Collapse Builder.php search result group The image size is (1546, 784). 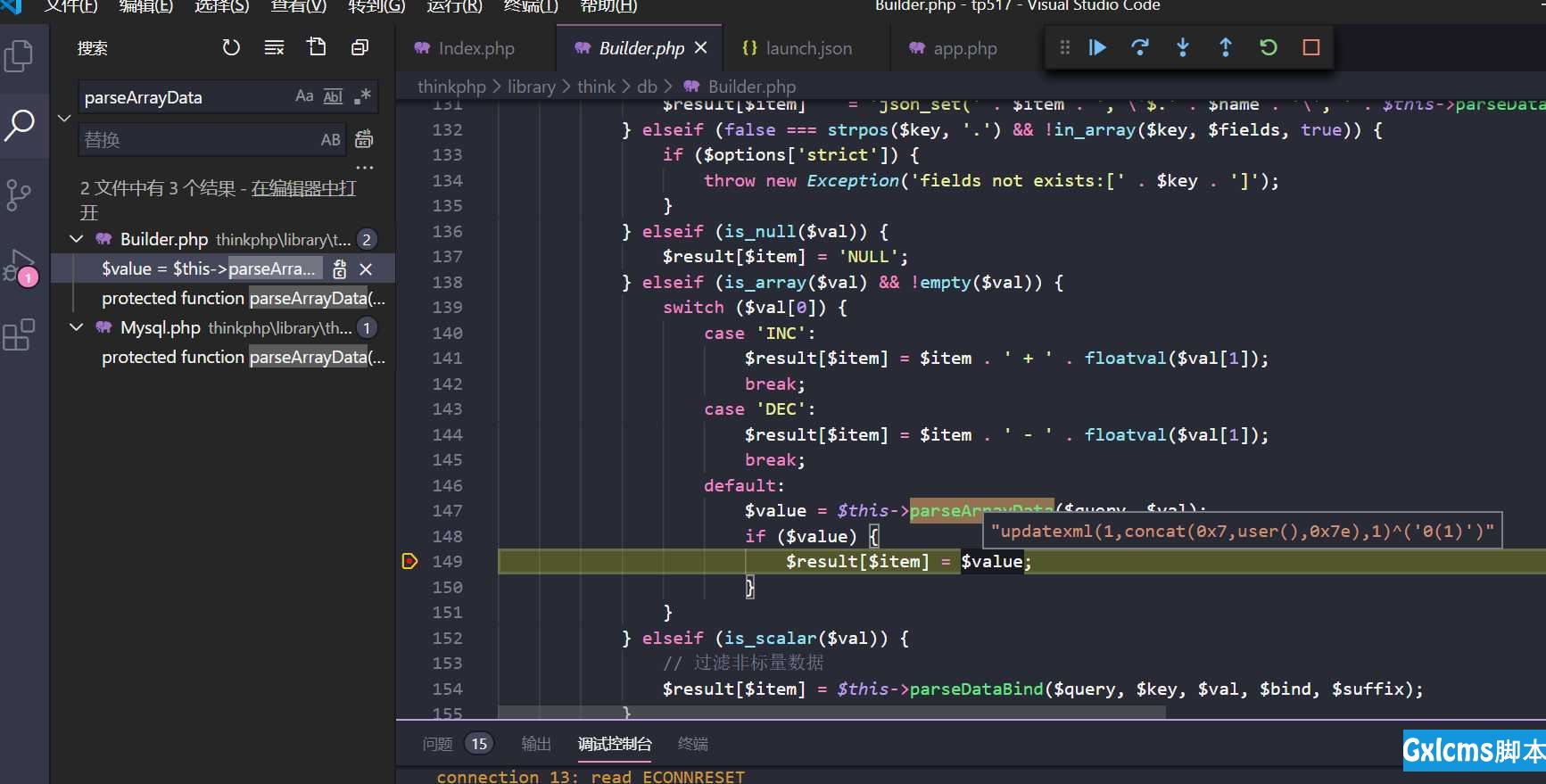coord(77,239)
